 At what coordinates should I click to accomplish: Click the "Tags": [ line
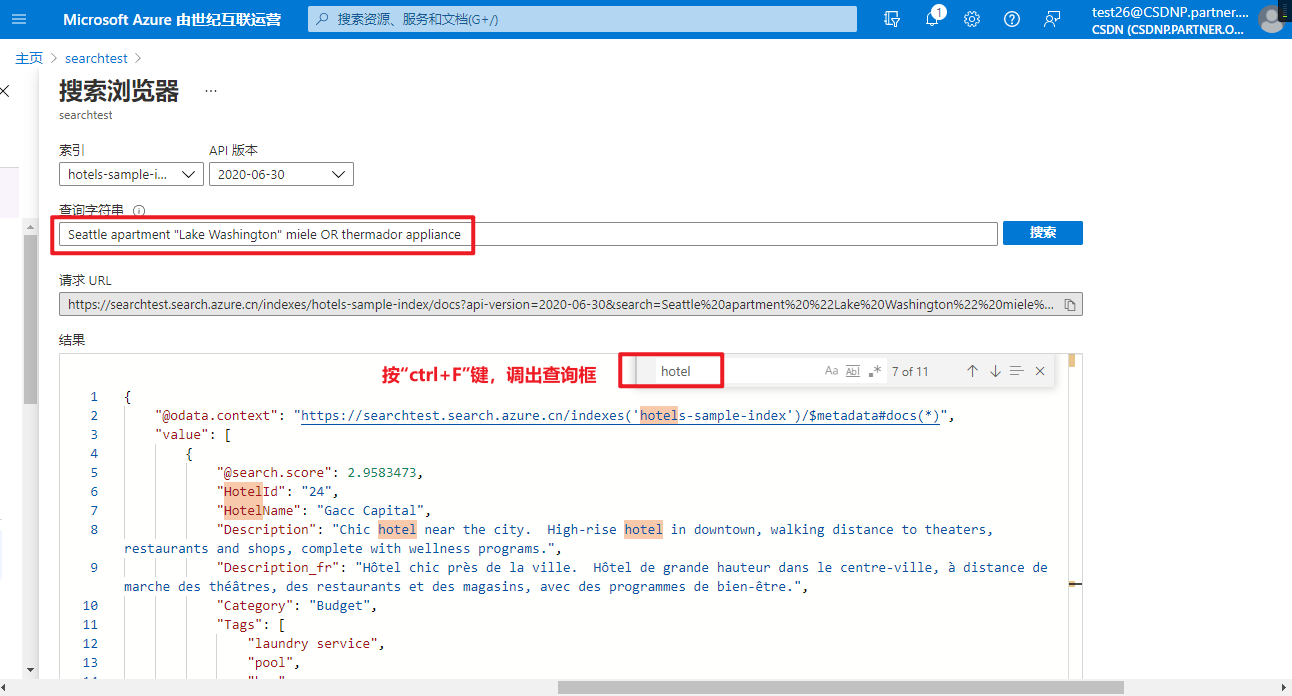coord(251,625)
